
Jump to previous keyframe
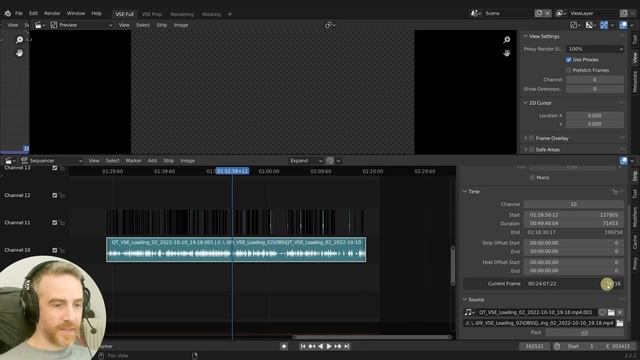(311, 346)
